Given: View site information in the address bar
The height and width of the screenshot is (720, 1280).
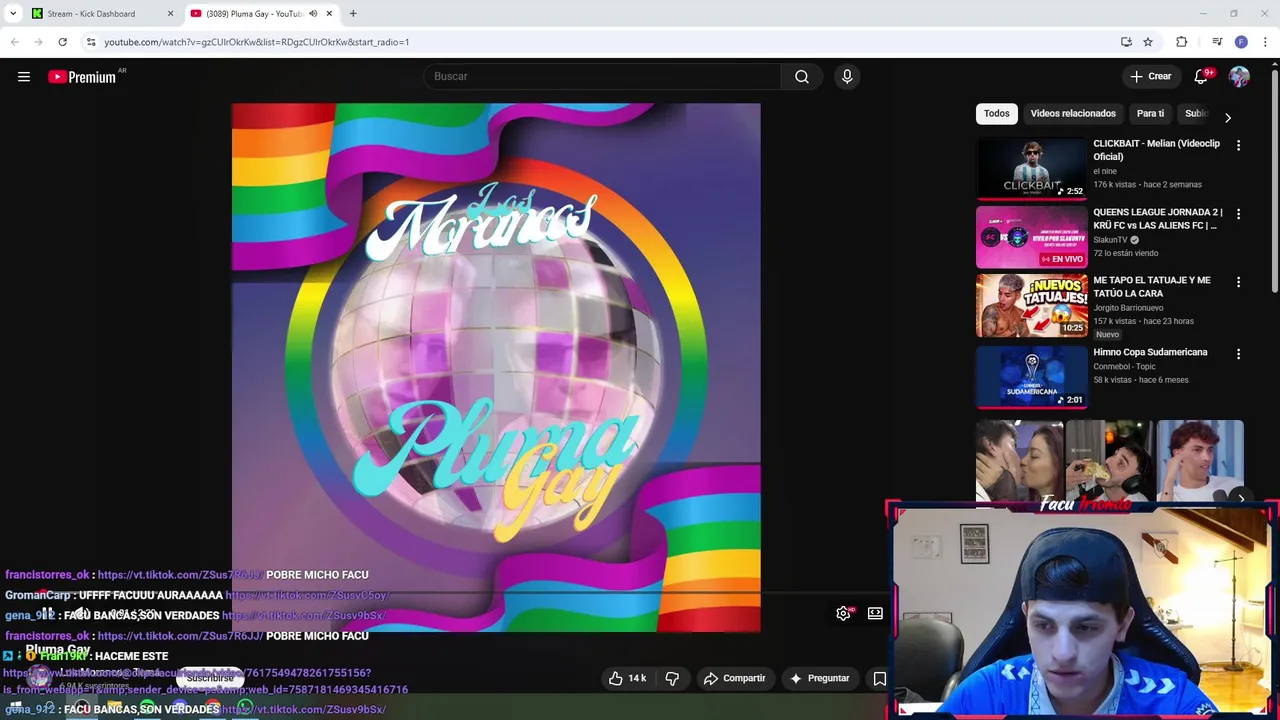Looking at the screenshot, I should (91, 42).
